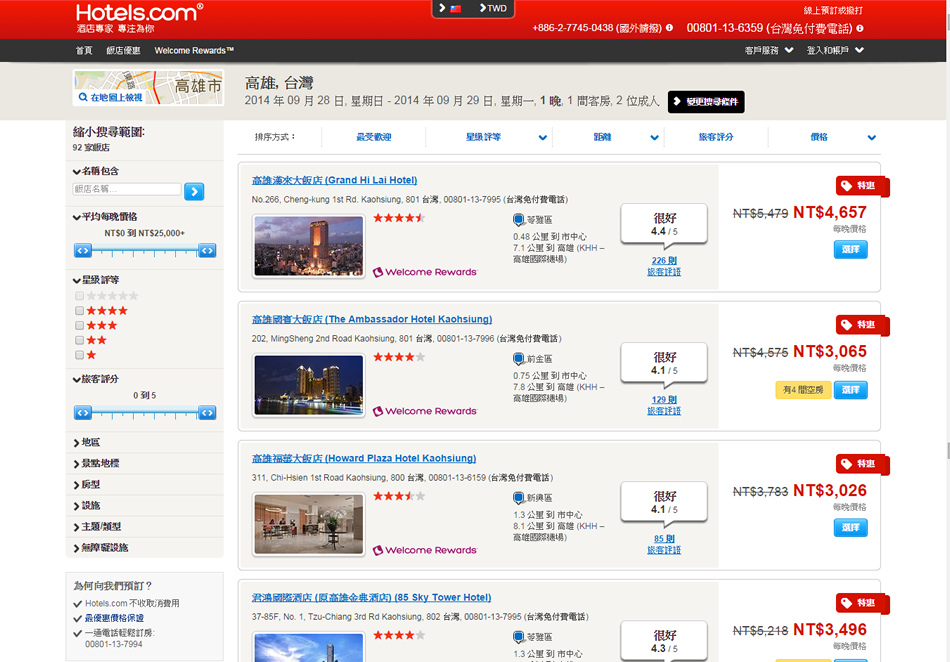Viewport: 950px width, 662px height.
Task: Click Grand Hi Lai area map pin icon
Action: [519, 220]
